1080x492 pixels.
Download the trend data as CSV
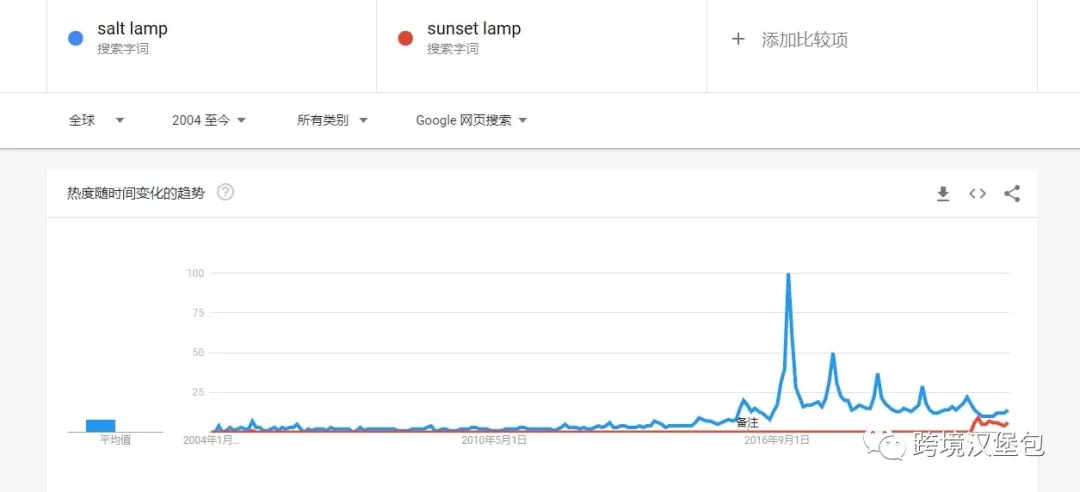tap(942, 194)
